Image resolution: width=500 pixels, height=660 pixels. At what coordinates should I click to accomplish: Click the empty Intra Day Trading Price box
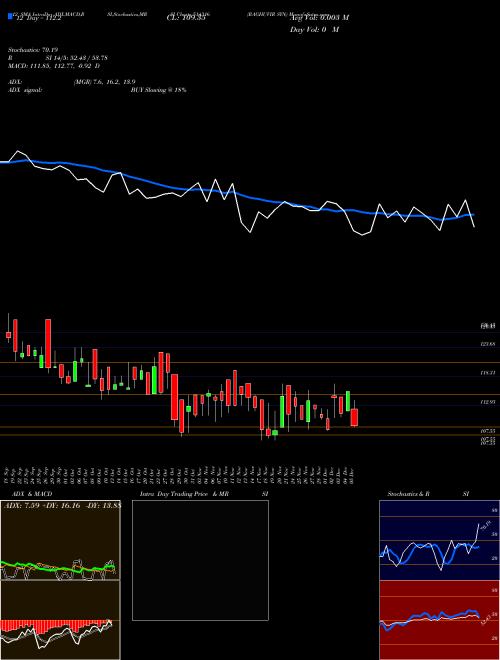(x=200, y=560)
